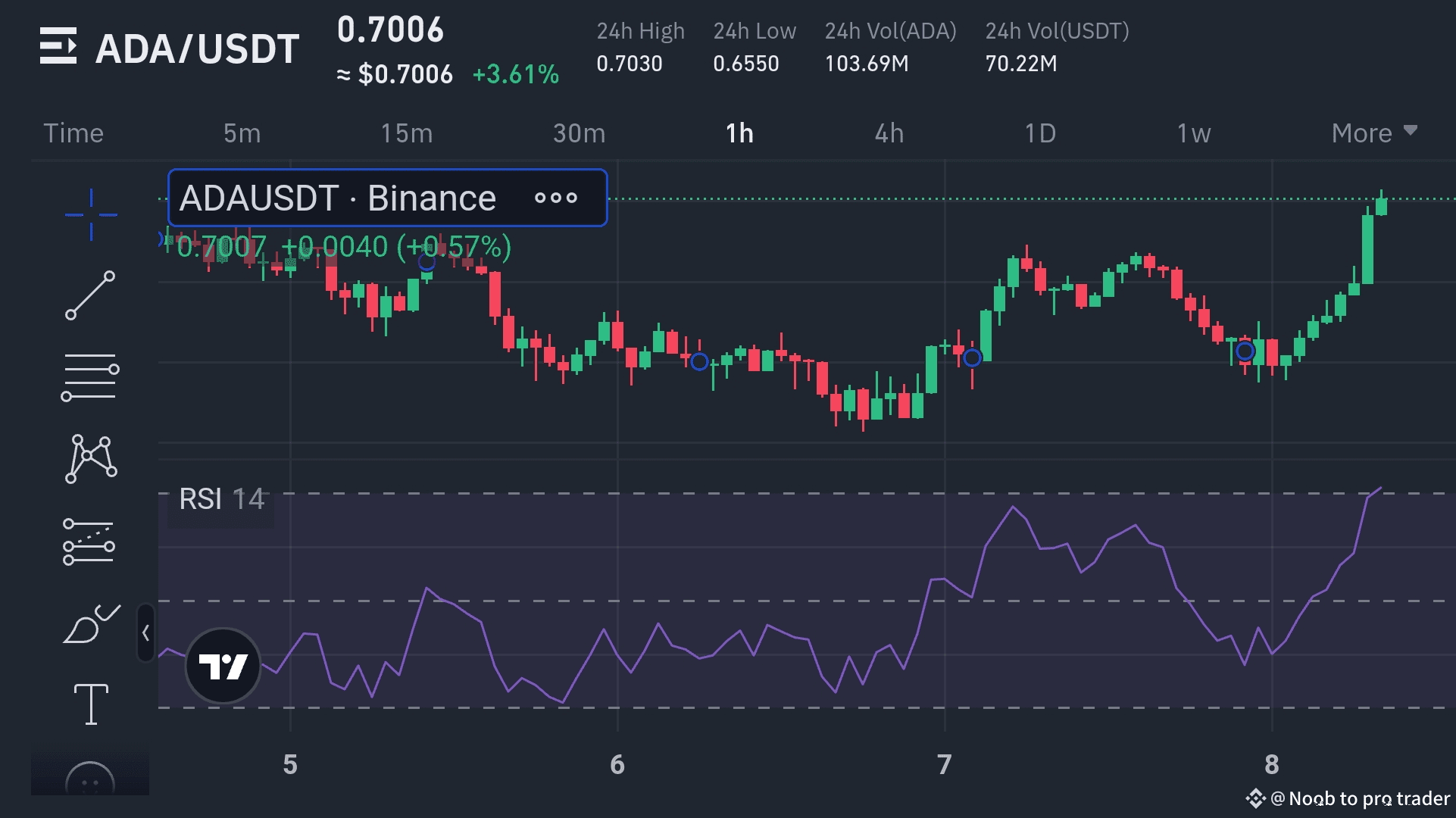
Task: Open the forecasting and measurement tool
Action: pyautogui.click(x=89, y=542)
